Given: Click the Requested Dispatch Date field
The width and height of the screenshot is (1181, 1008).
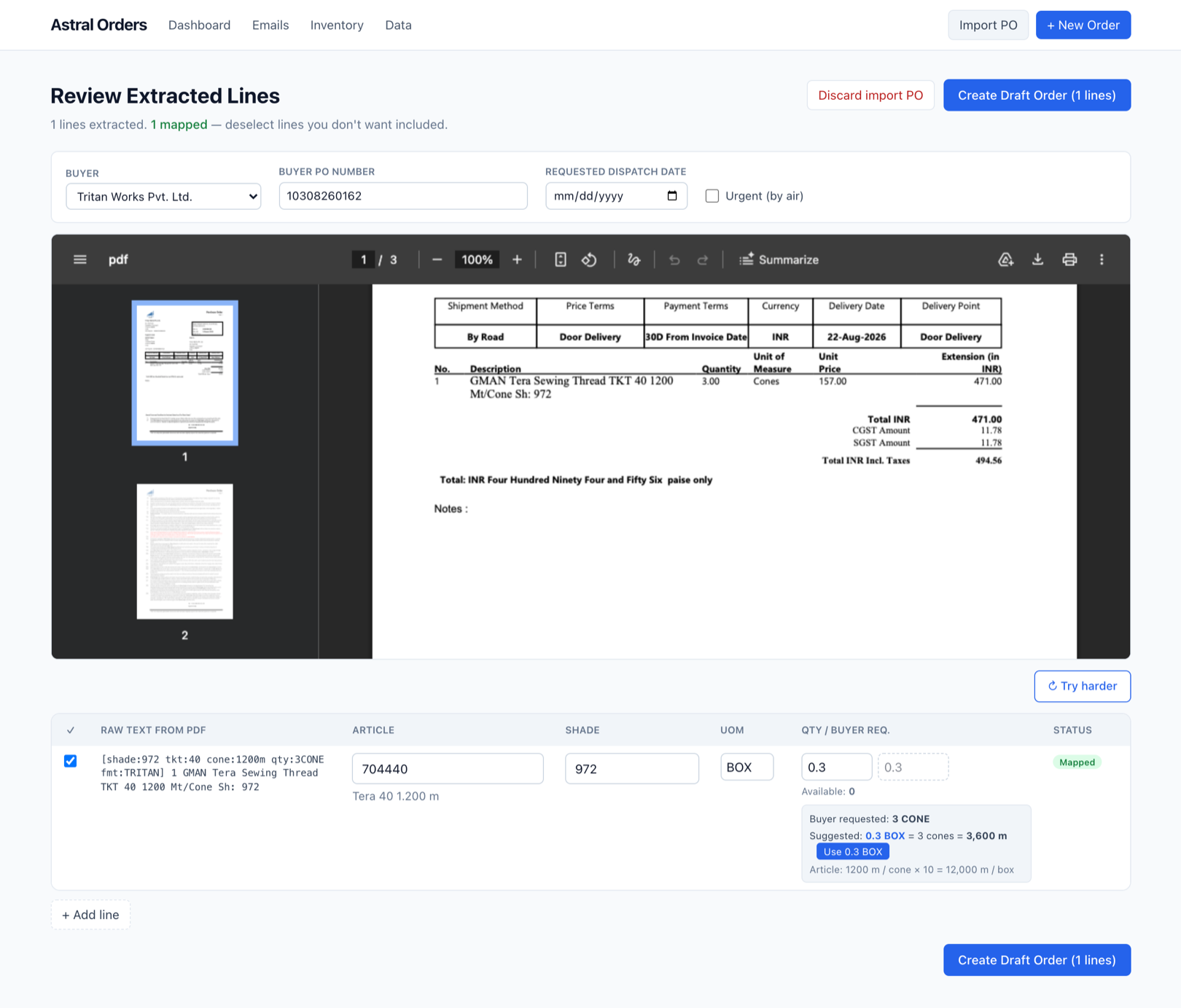Looking at the screenshot, I should [616, 196].
